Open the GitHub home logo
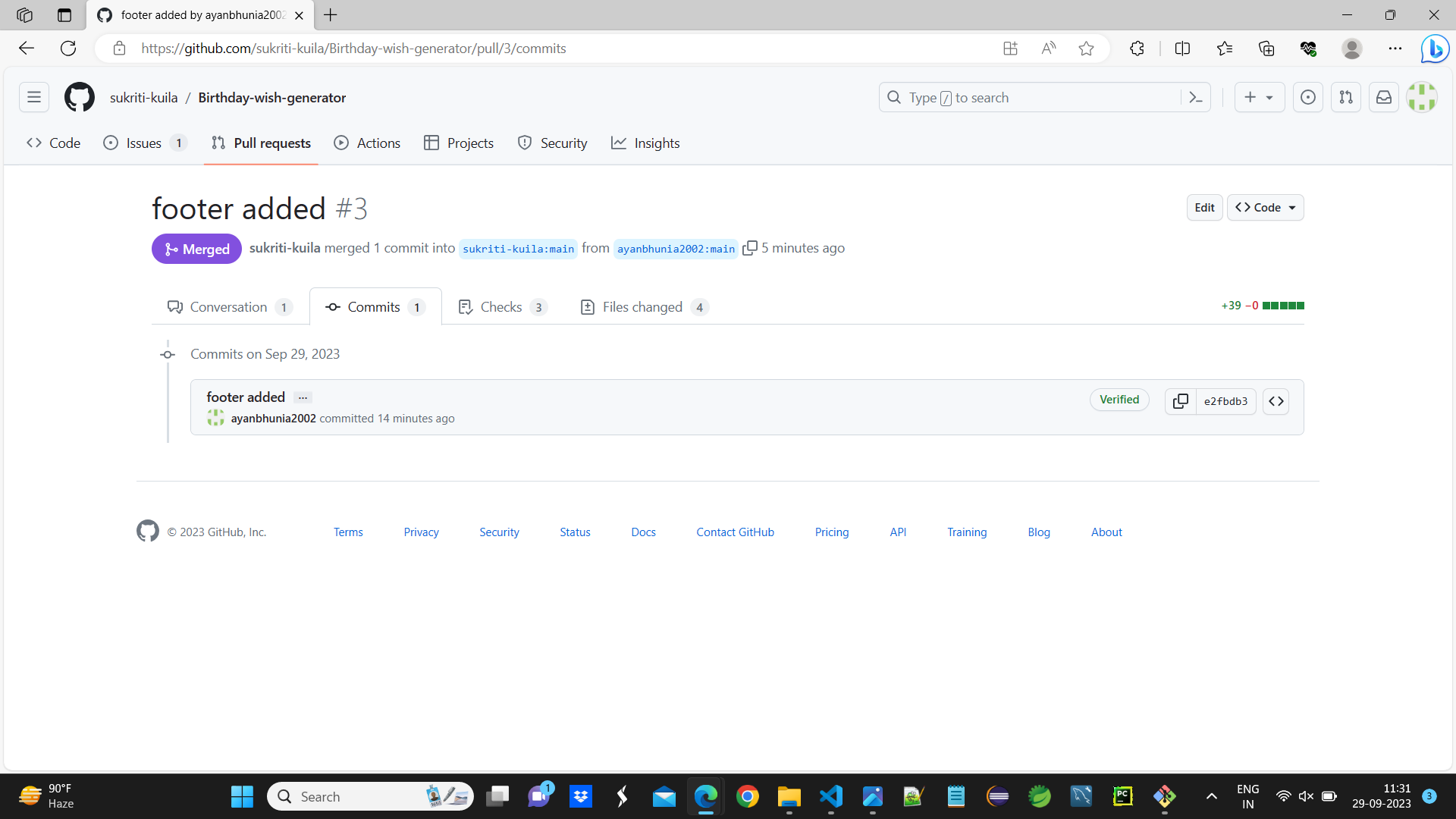Screen dimensions: 1456x819 (x=79, y=97)
